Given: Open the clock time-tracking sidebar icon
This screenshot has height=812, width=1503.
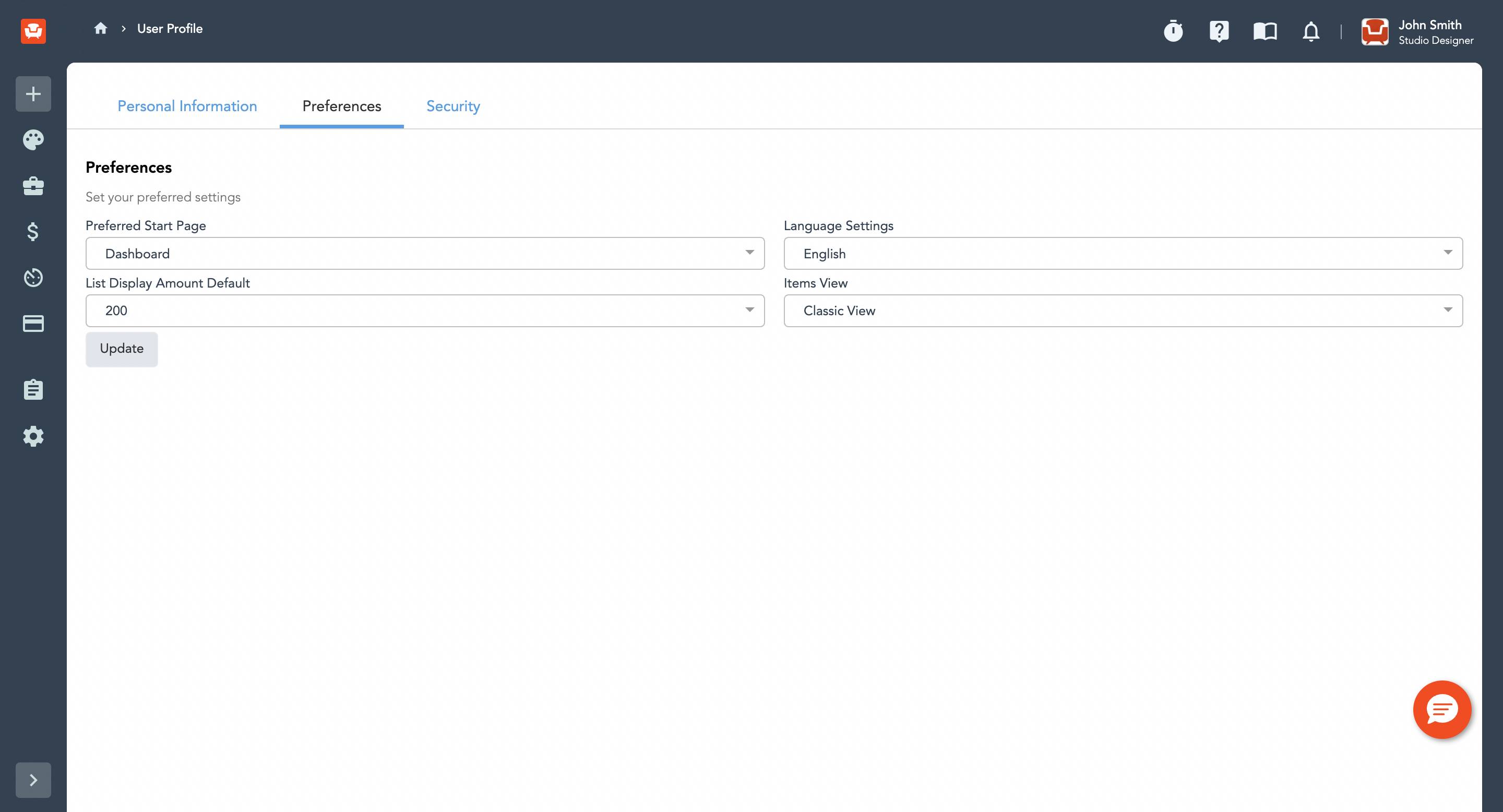Looking at the screenshot, I should [33, 278].
